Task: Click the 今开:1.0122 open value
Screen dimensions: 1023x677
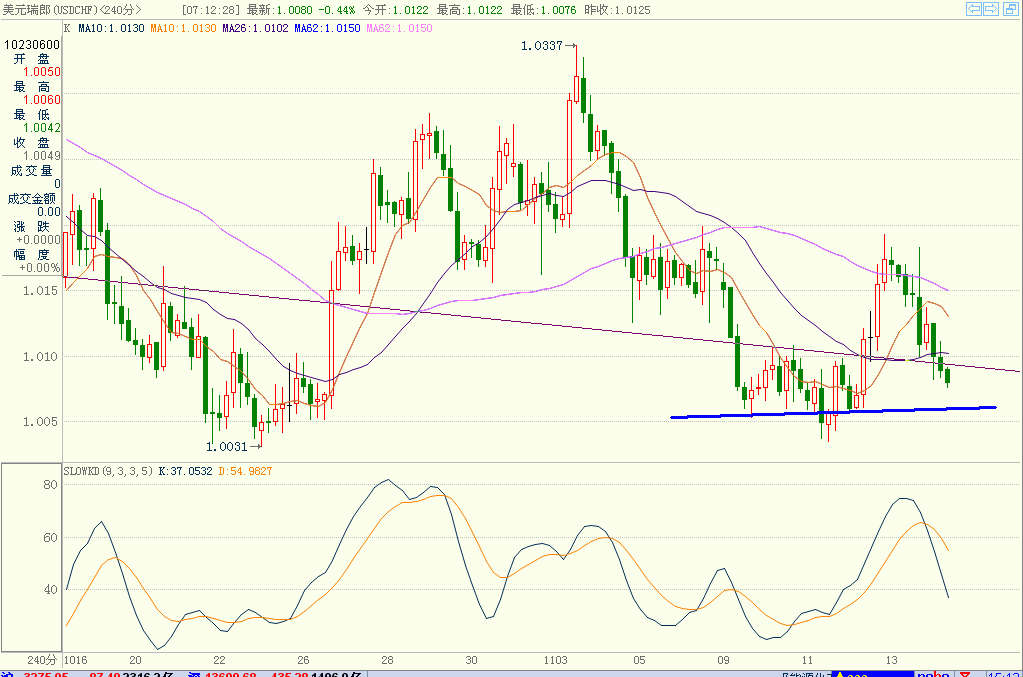Action: (x=395, y=10)
